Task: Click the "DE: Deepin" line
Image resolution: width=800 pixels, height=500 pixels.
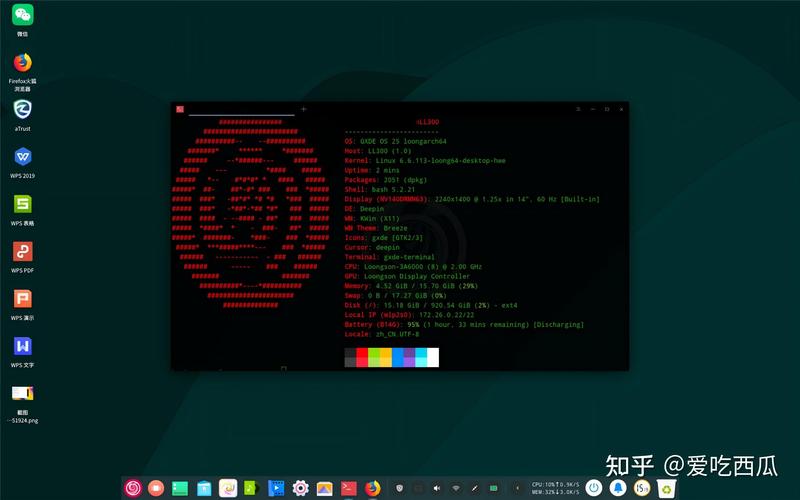Action: [364, 209]
